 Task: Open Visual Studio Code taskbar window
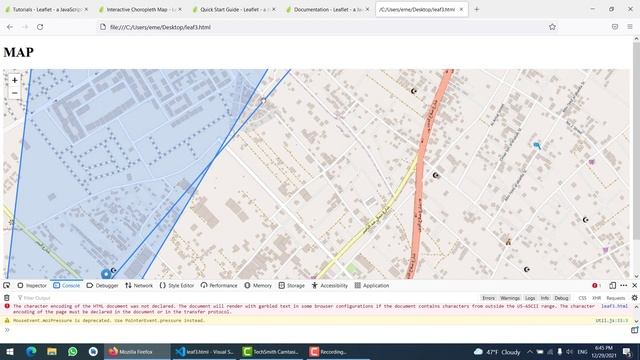[204, 351]
